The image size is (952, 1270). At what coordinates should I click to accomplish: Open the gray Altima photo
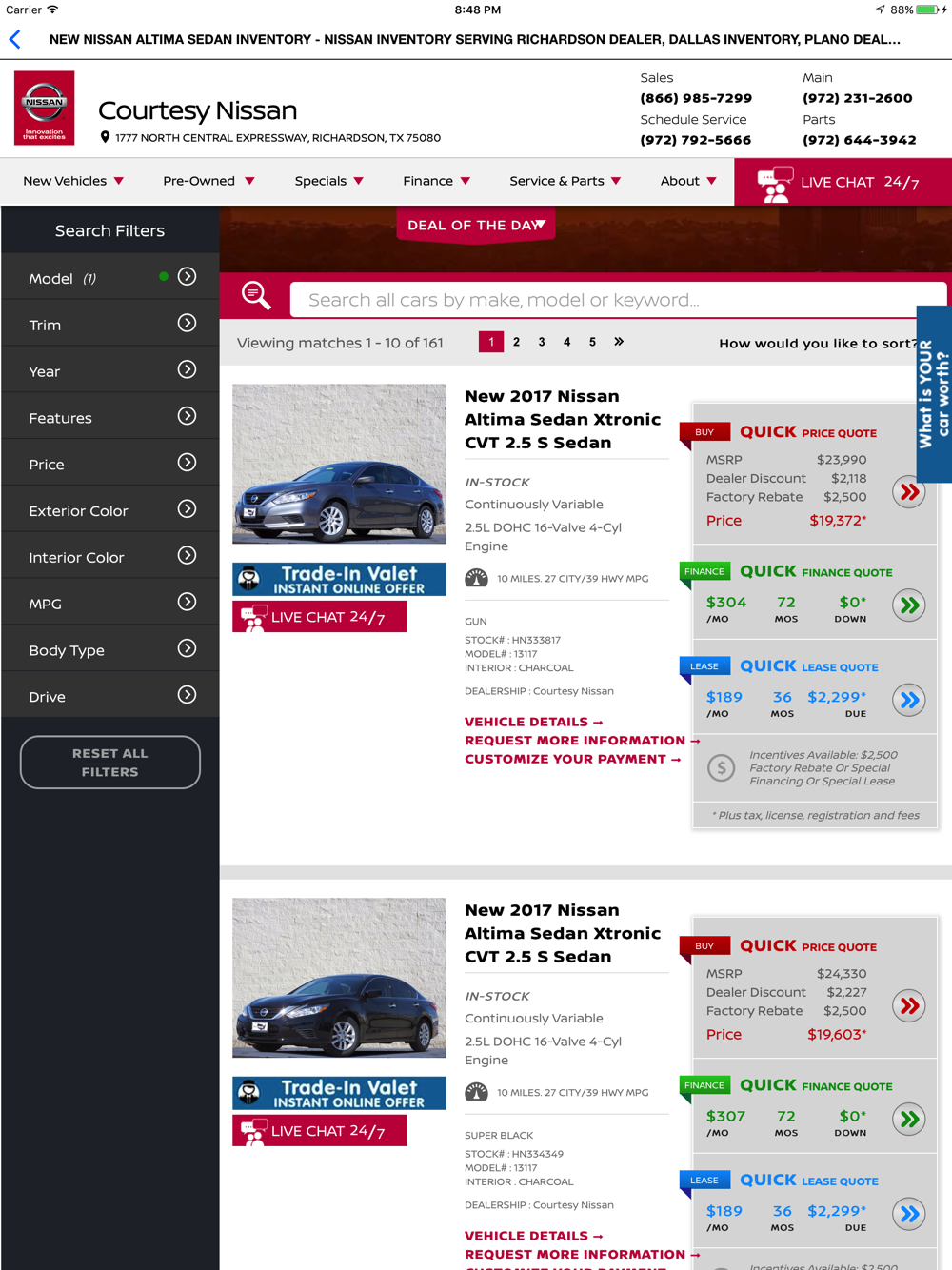coord(339,464)
